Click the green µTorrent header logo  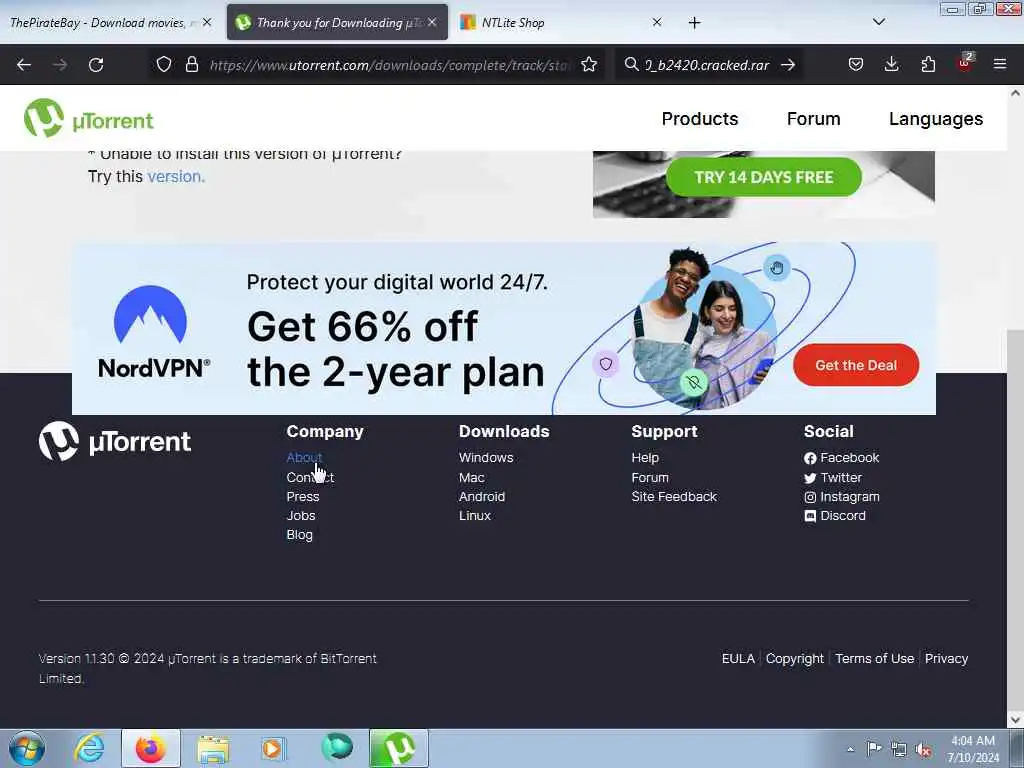[89, 119]
